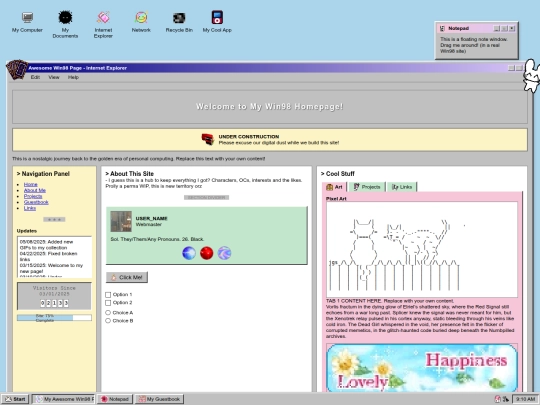540x405 pixels.
Task: Click the ASCII cats pixel art image
Action: [422, 250]
